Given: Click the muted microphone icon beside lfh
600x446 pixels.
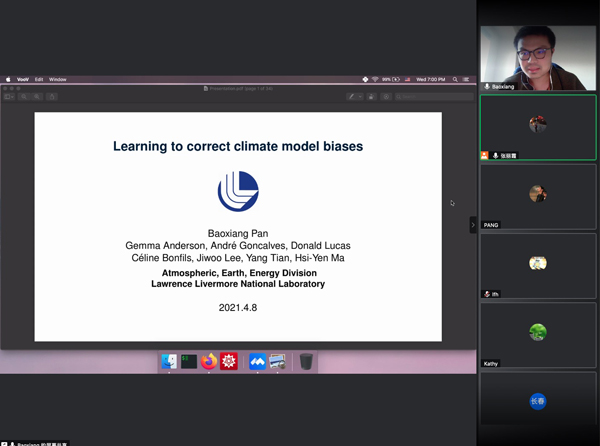Looking at the screenshot, I should point(487,294).
